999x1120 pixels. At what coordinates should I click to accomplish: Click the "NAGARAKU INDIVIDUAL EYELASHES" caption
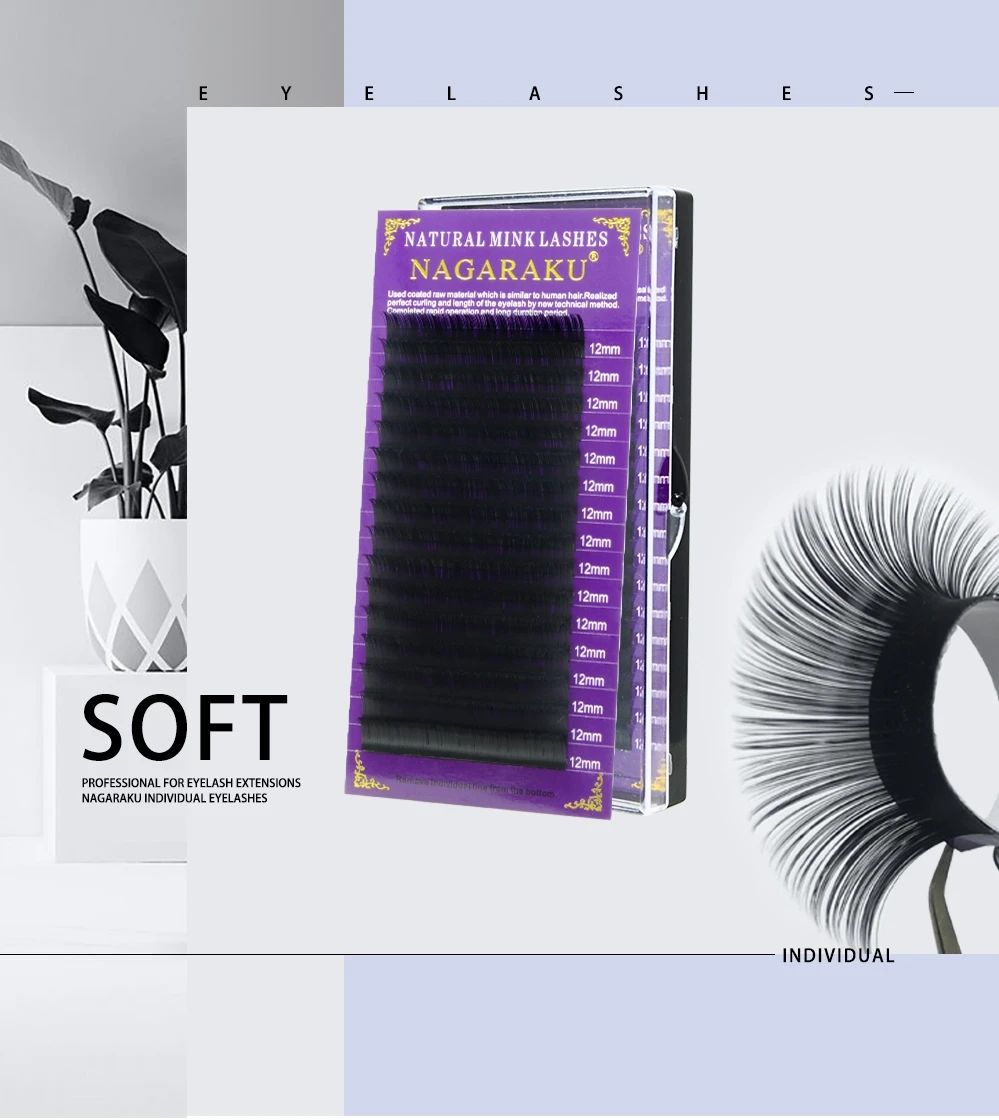(174, 798)
